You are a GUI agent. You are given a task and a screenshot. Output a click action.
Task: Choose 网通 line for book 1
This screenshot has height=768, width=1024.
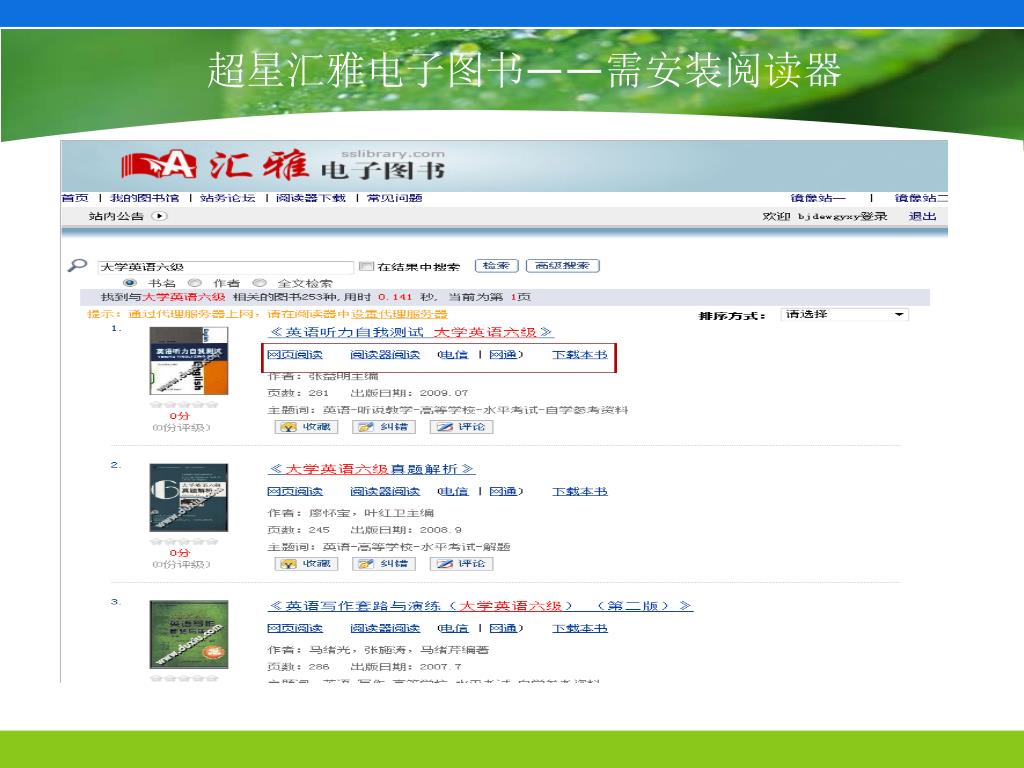[x=505, y=355]
